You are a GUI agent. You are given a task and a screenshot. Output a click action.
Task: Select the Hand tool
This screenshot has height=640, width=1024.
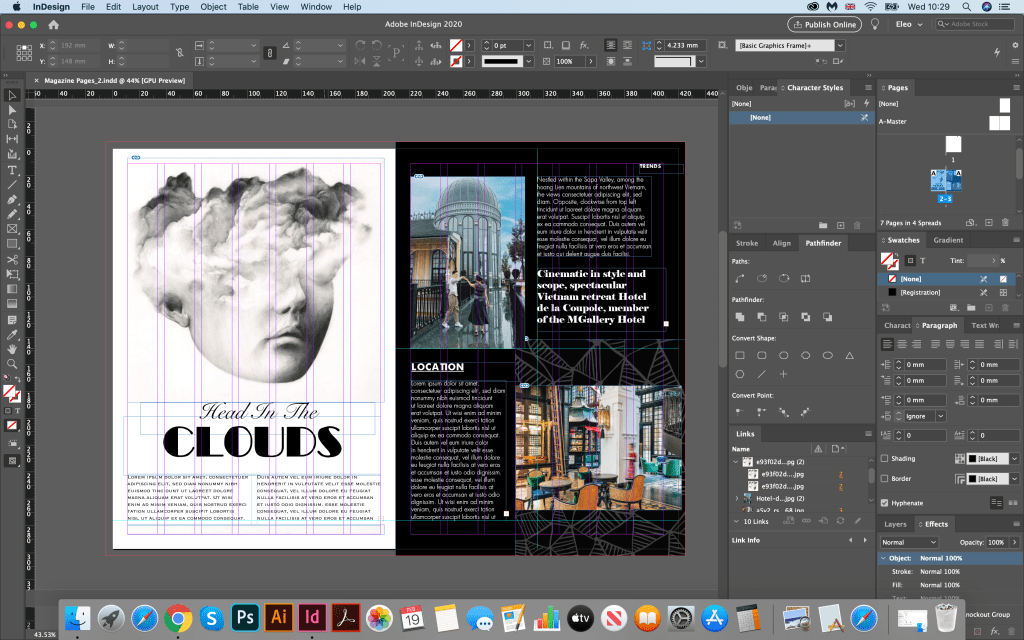click(12, 349)
